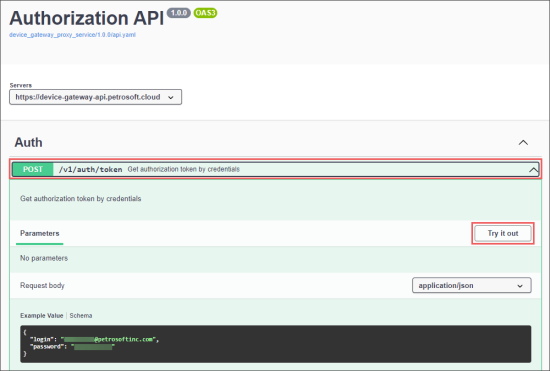Open the Servers dropdown
Viewport: 550px width, 371px height.
(95, 97)
